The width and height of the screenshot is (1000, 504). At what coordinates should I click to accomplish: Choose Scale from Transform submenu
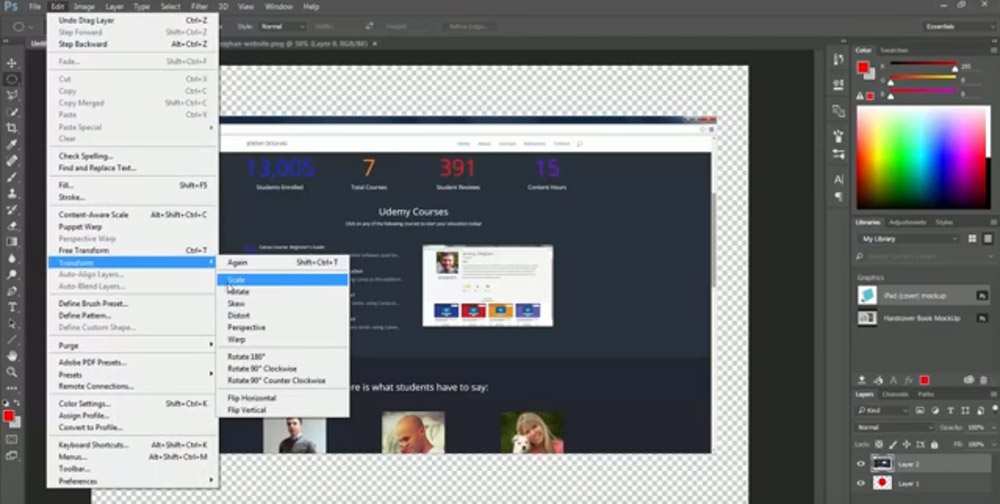[x=237, y=280]
